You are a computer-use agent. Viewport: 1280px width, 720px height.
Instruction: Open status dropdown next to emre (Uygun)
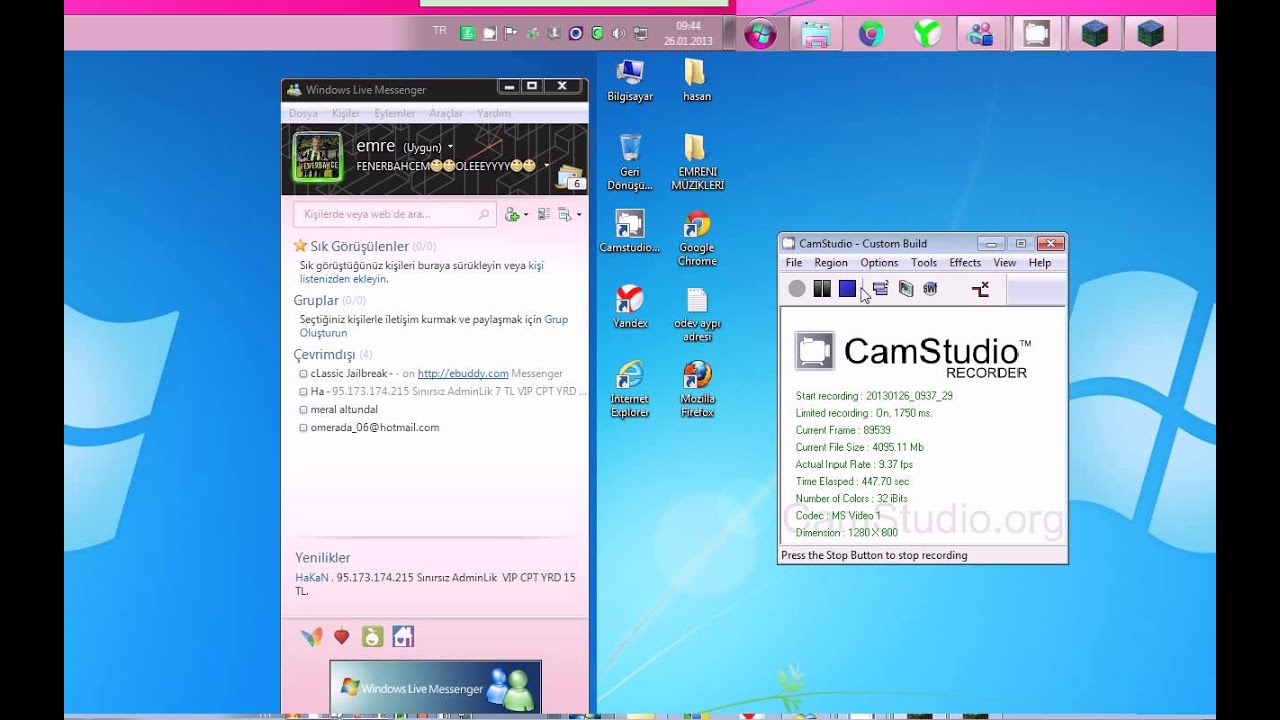click(x=450, y=147)
